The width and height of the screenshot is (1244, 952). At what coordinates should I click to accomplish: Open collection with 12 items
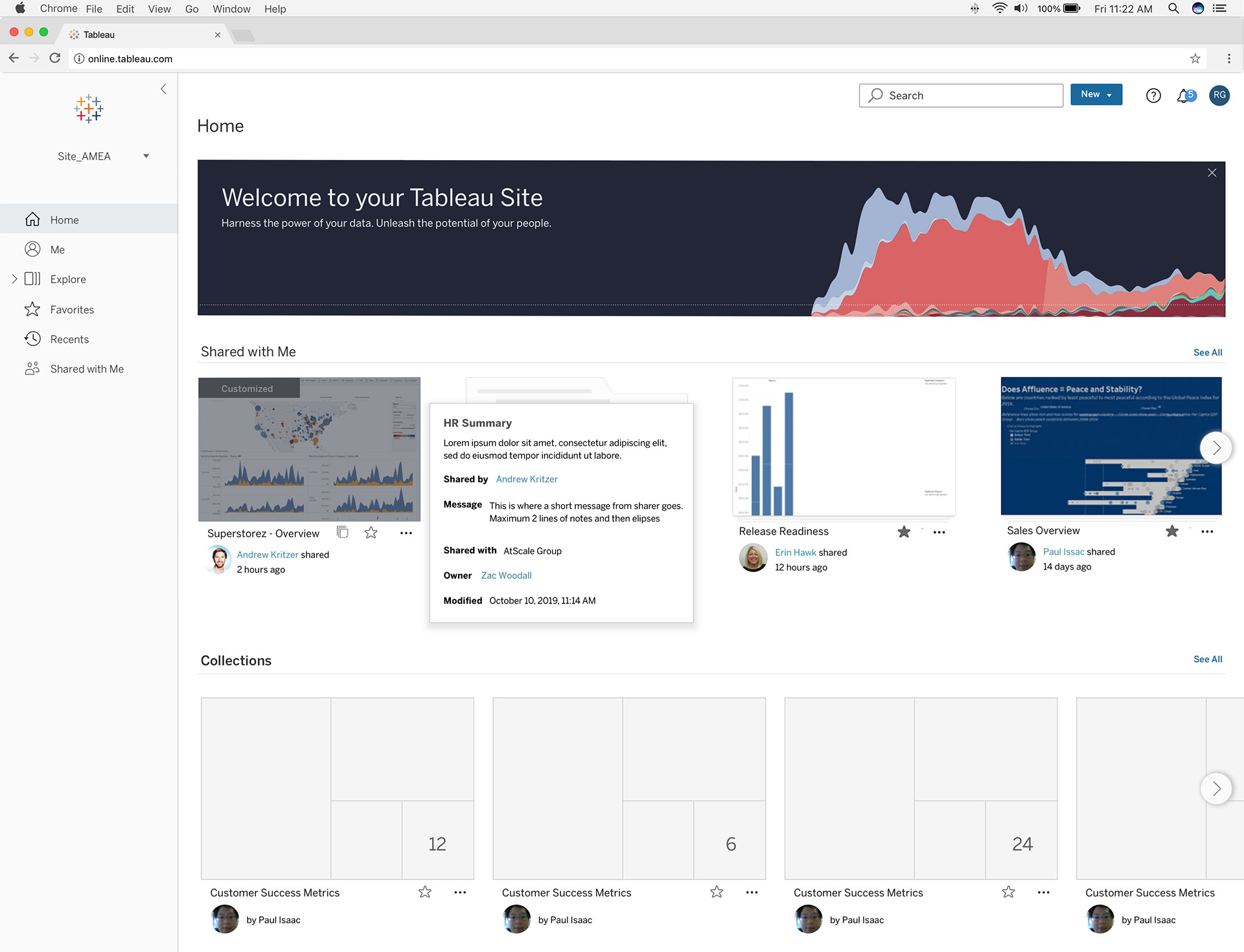338,789
